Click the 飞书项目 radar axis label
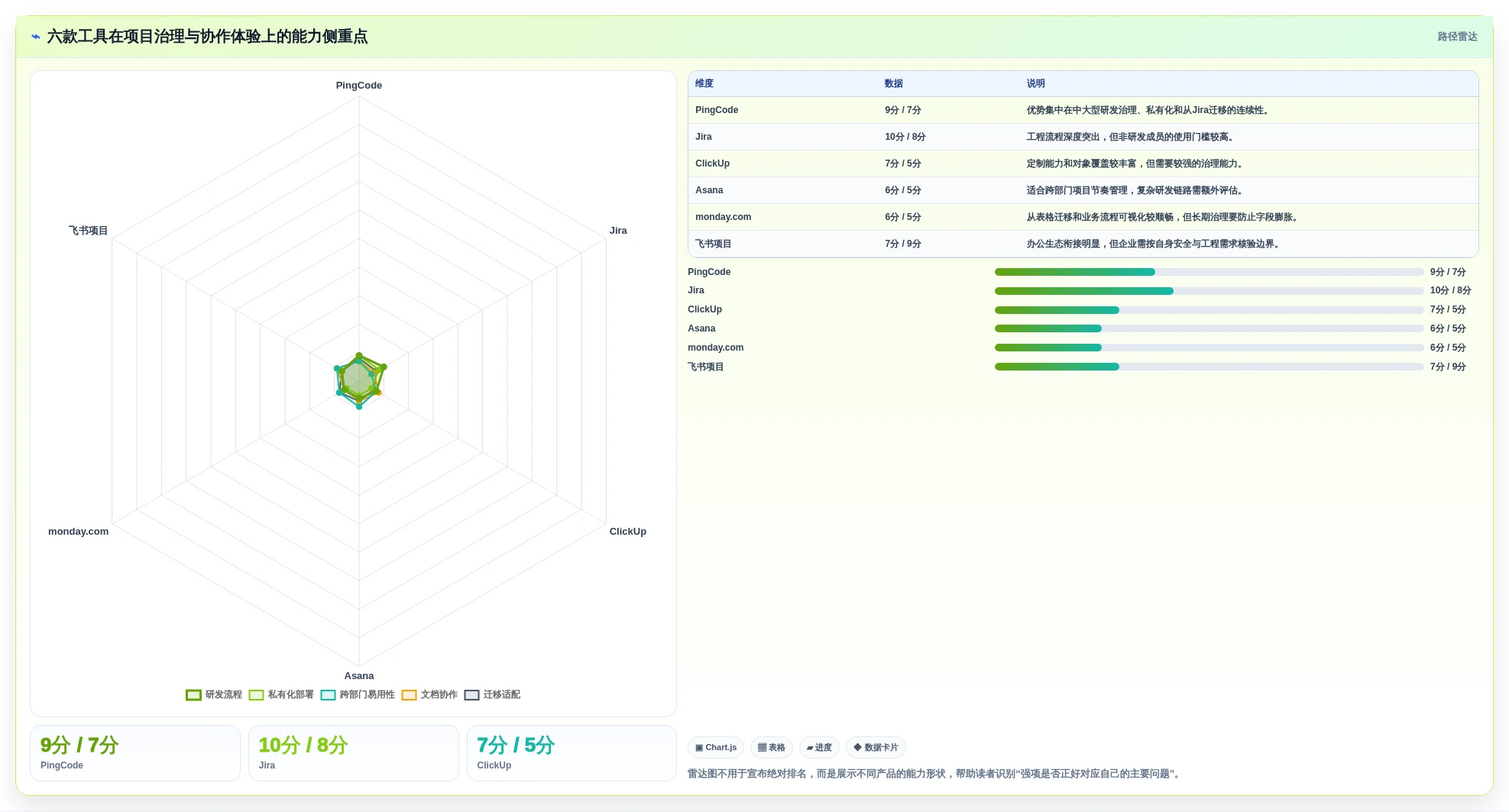This screenshot has width=1509, height=812. click(89, 231)
